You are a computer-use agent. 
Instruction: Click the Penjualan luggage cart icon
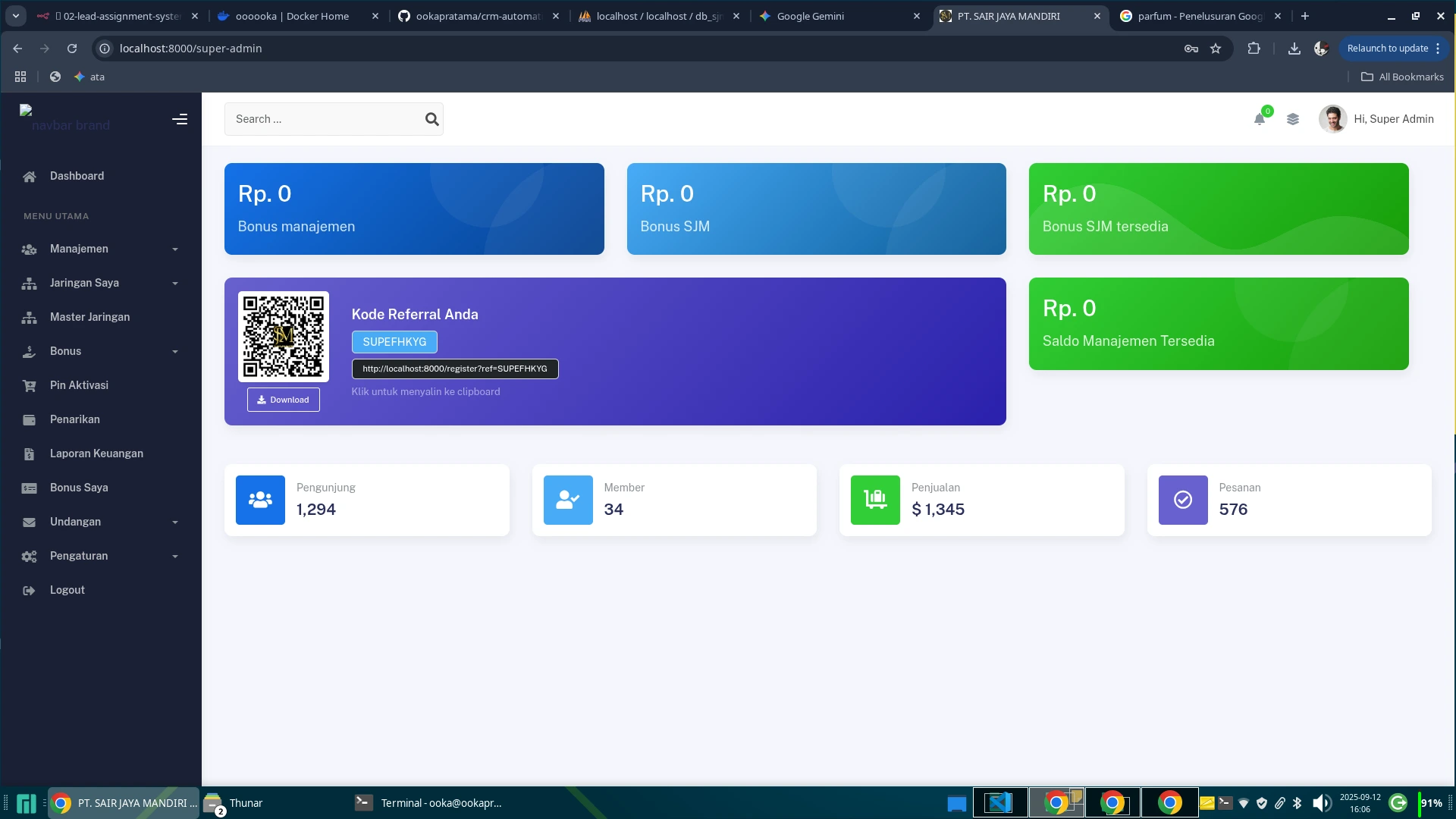pos(875,500)
